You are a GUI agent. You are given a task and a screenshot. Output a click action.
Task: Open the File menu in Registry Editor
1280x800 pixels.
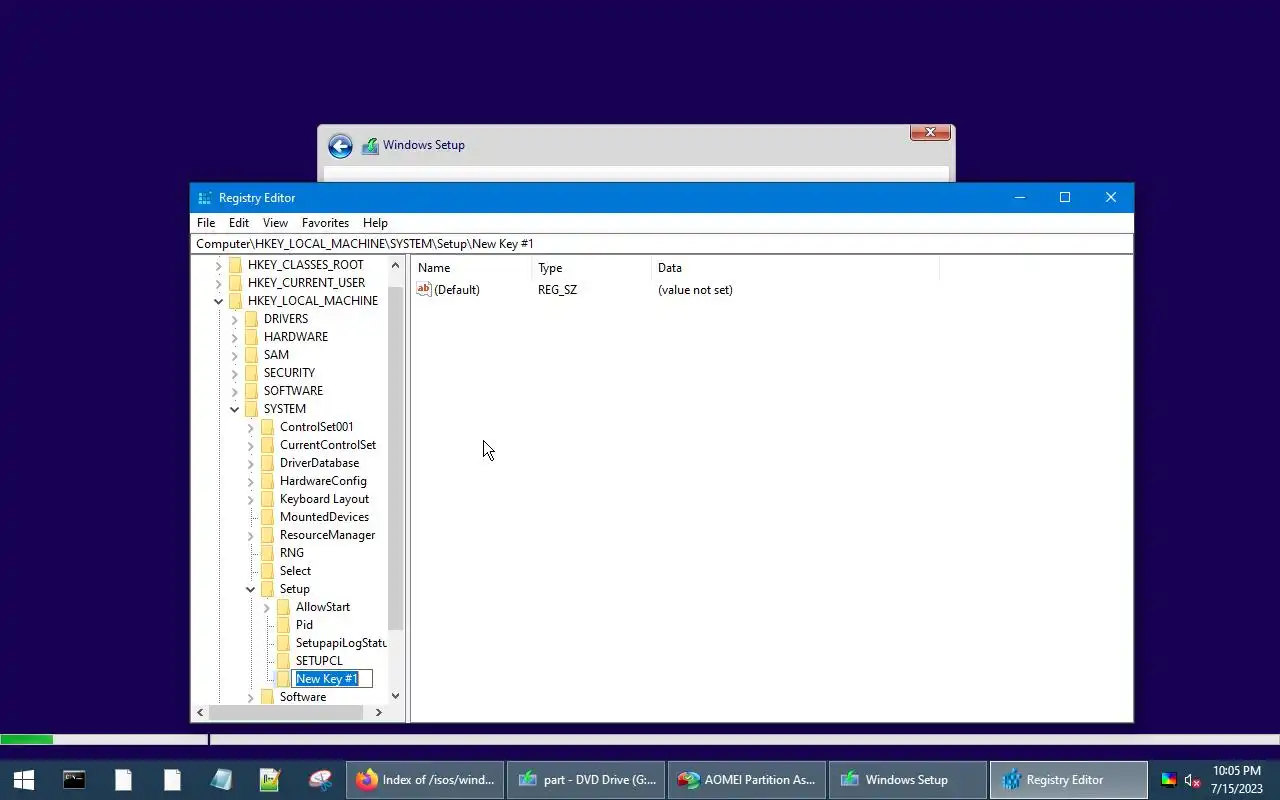coord(206,223)
